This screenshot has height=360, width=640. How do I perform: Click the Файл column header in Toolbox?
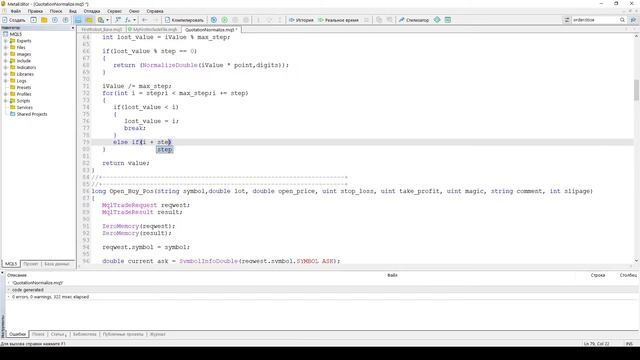[x=392, y=276]
